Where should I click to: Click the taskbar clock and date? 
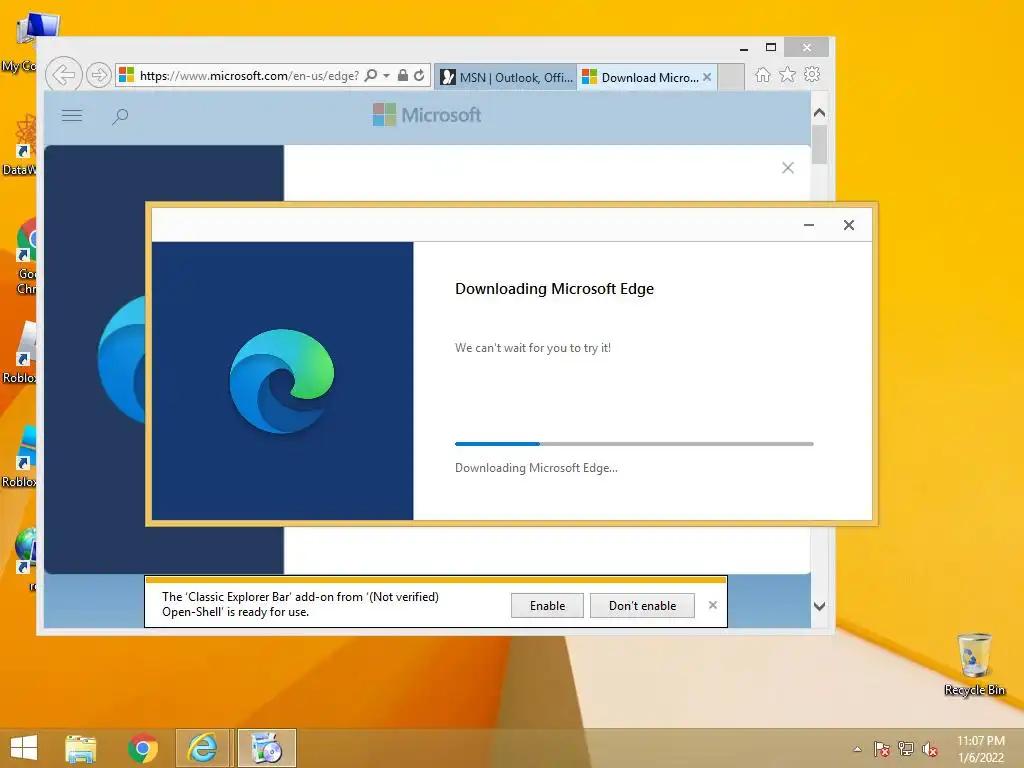[981, 749]
